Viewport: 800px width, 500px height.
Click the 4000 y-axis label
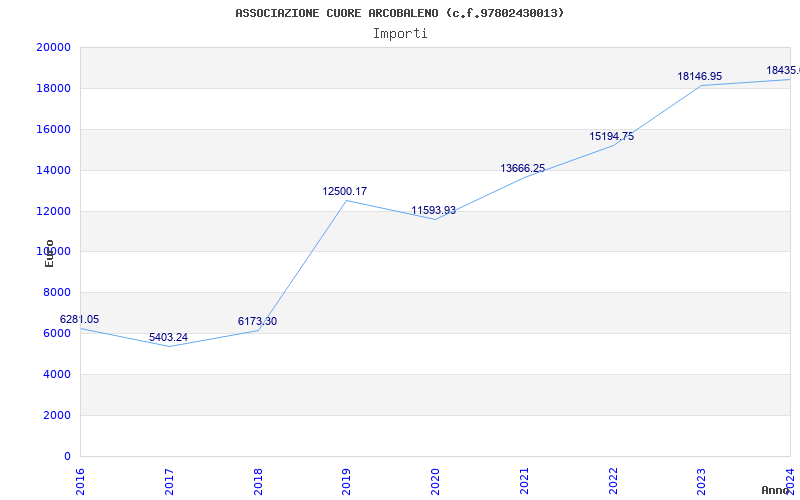[56, 374]
